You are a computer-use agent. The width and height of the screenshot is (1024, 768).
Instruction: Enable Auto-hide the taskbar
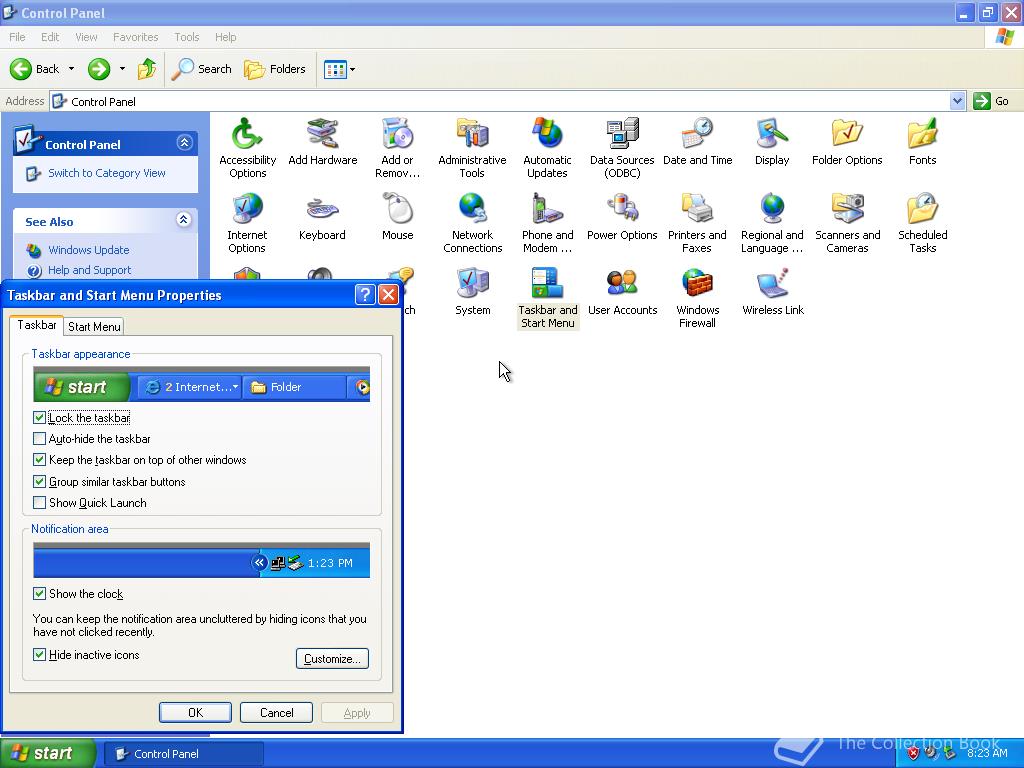(x=39, y=438)
